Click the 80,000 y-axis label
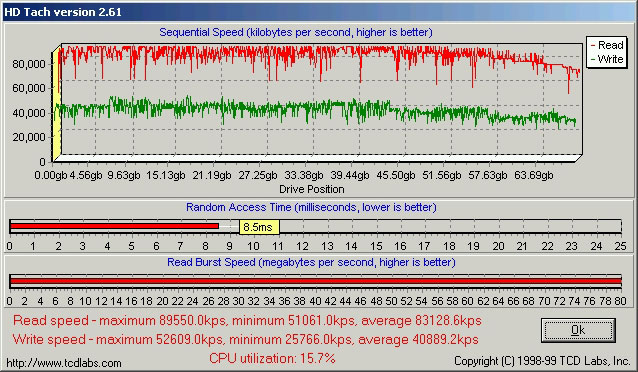 tap(29, 64)
